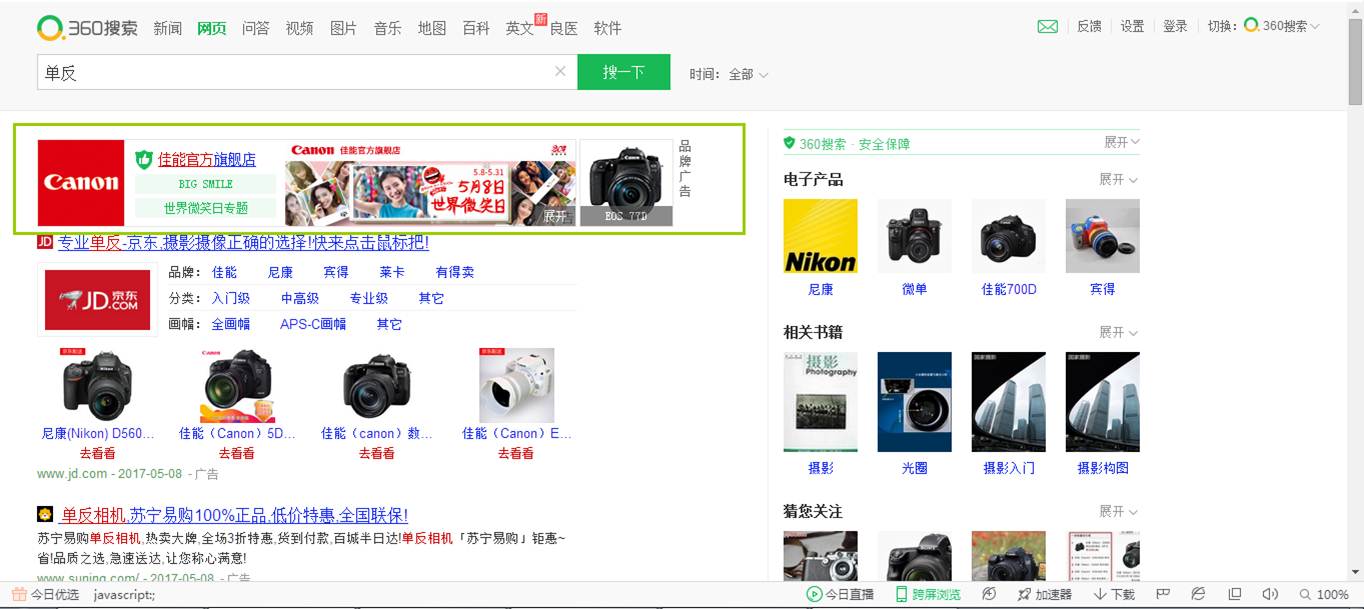Start 今日直播 live stream playback
This screenshot has height=609, width=1364.
click(x=843, y=594)
